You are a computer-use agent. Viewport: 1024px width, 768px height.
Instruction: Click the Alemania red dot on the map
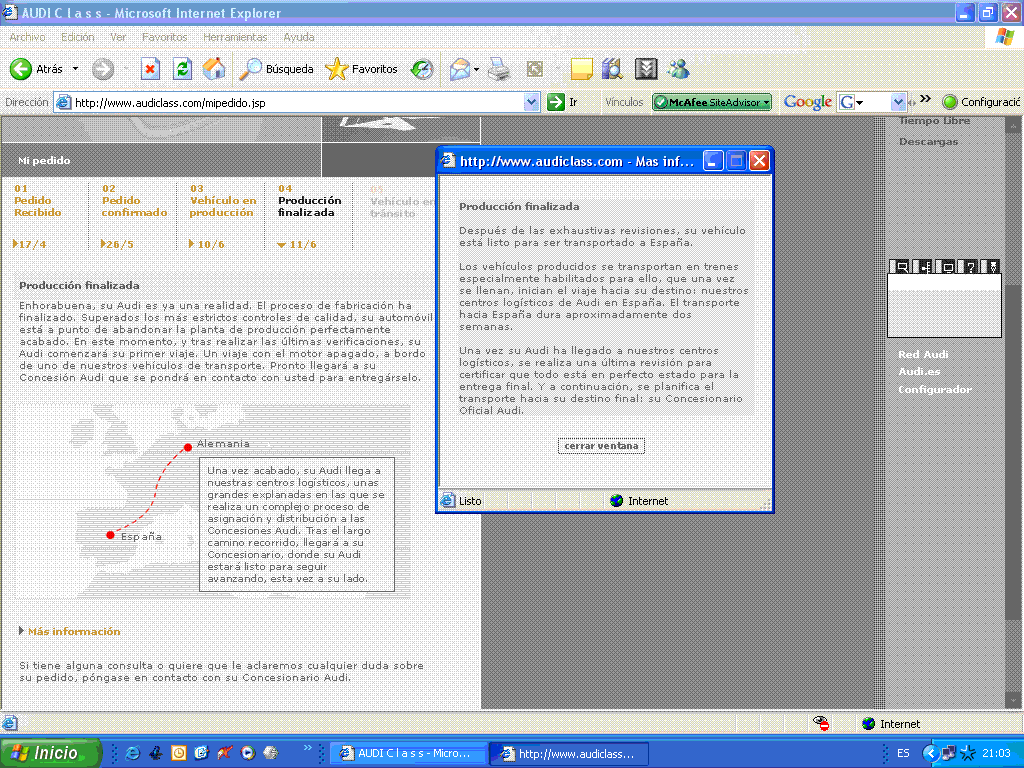[x=188, y=447]
